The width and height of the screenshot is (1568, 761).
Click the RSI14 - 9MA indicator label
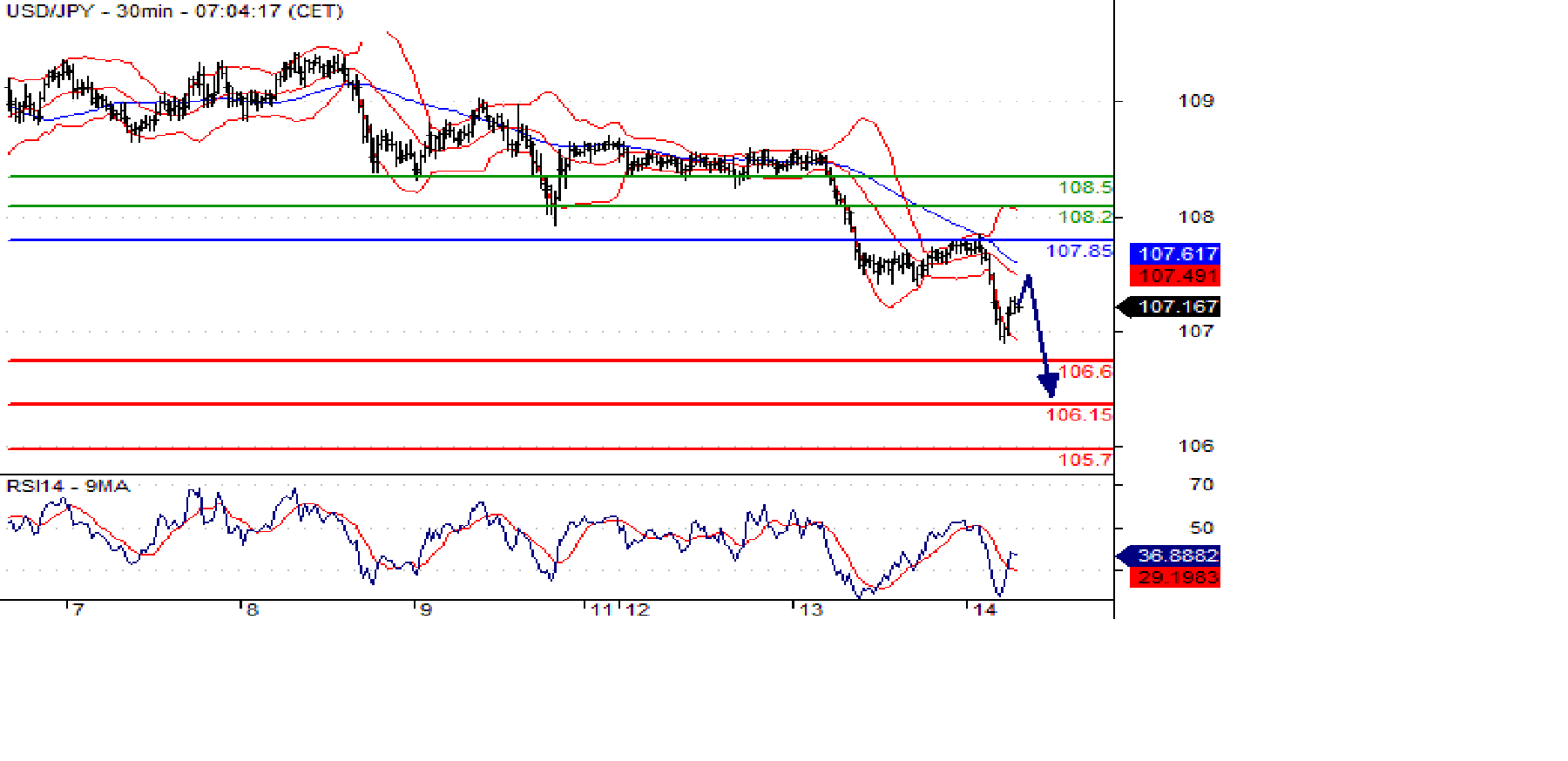[68, 486]
